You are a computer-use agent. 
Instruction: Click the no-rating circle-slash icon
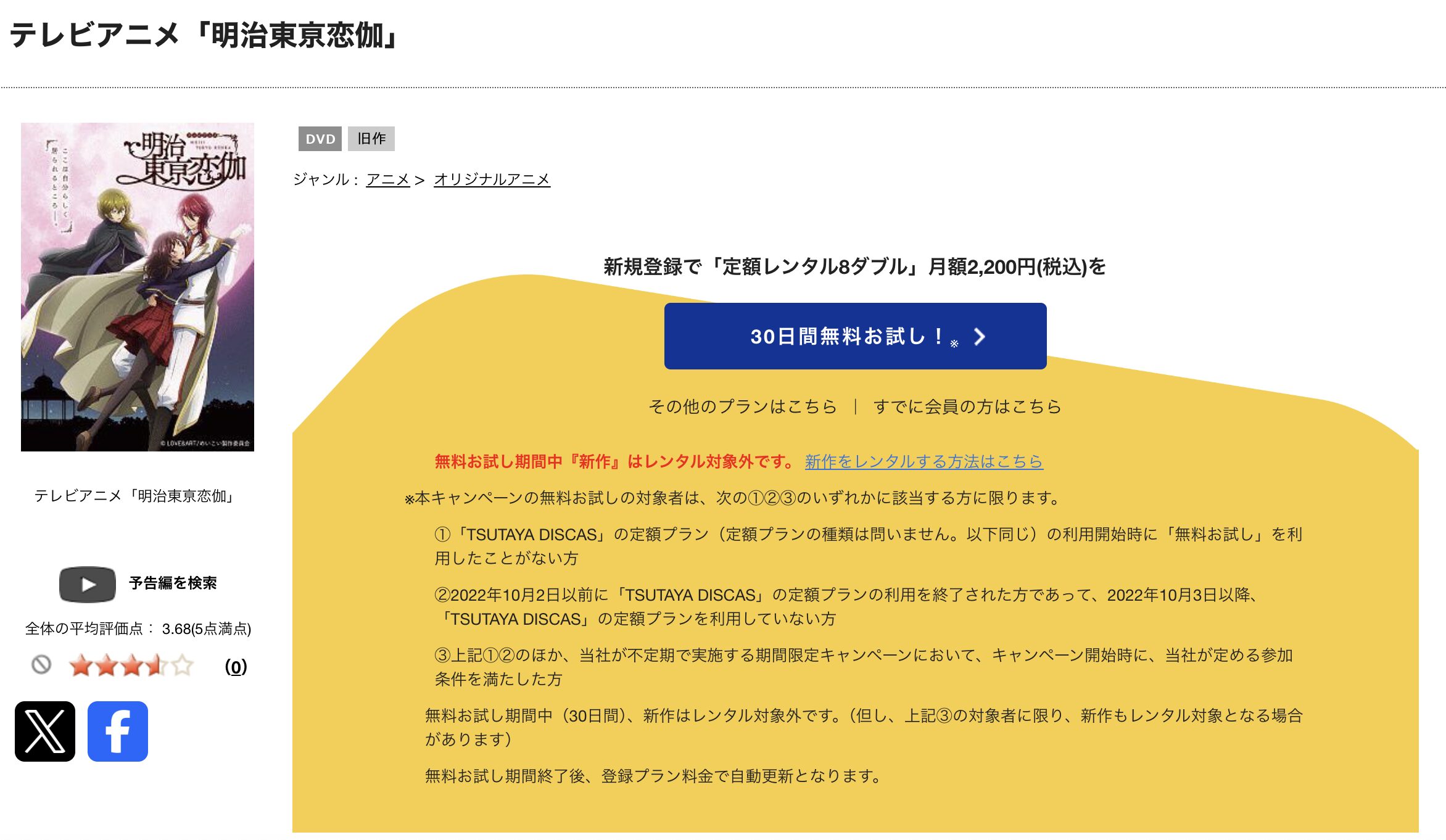[x=41, y=665]
